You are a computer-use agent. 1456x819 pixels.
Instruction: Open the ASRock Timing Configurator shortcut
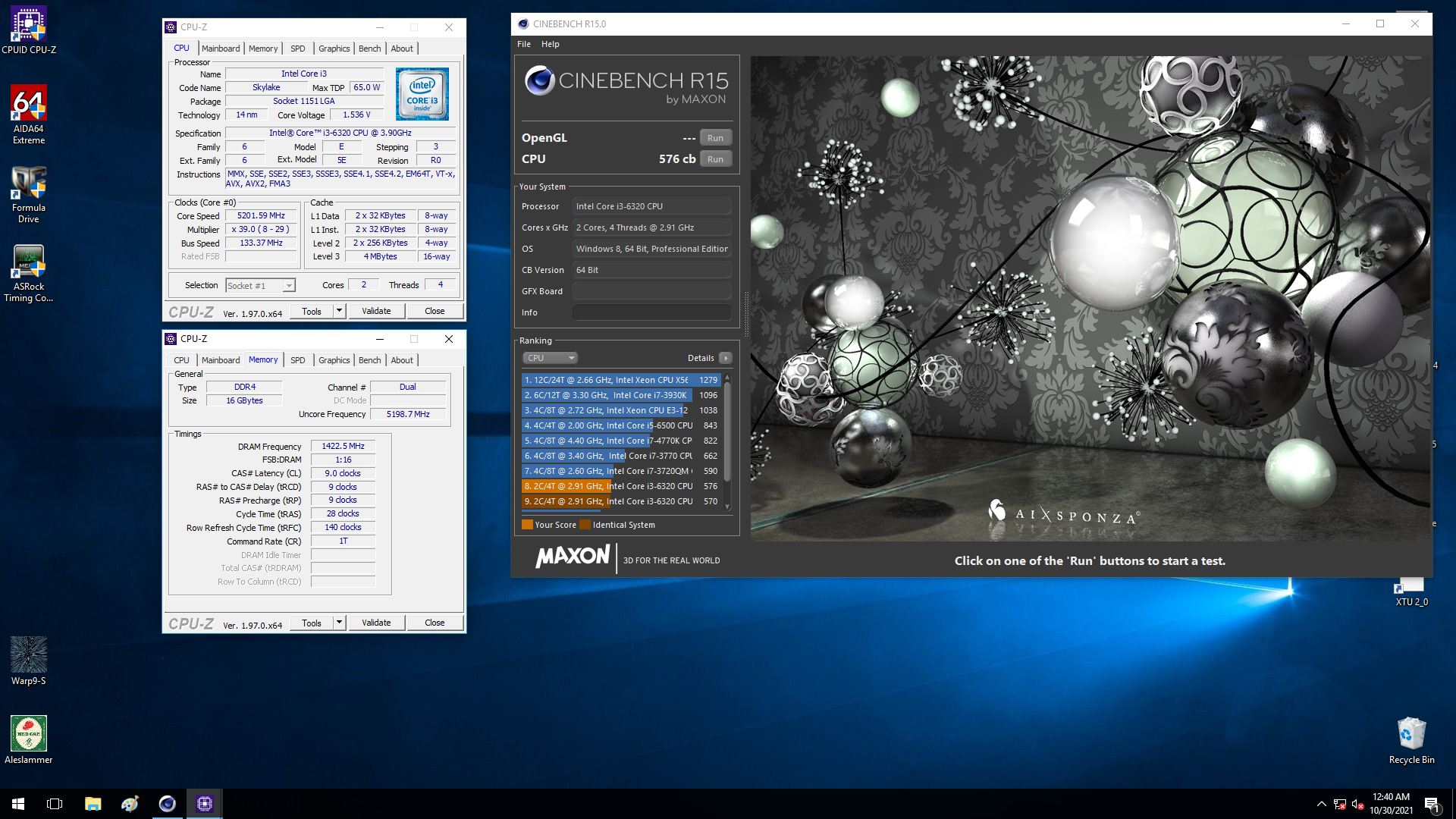click(29, 273)
